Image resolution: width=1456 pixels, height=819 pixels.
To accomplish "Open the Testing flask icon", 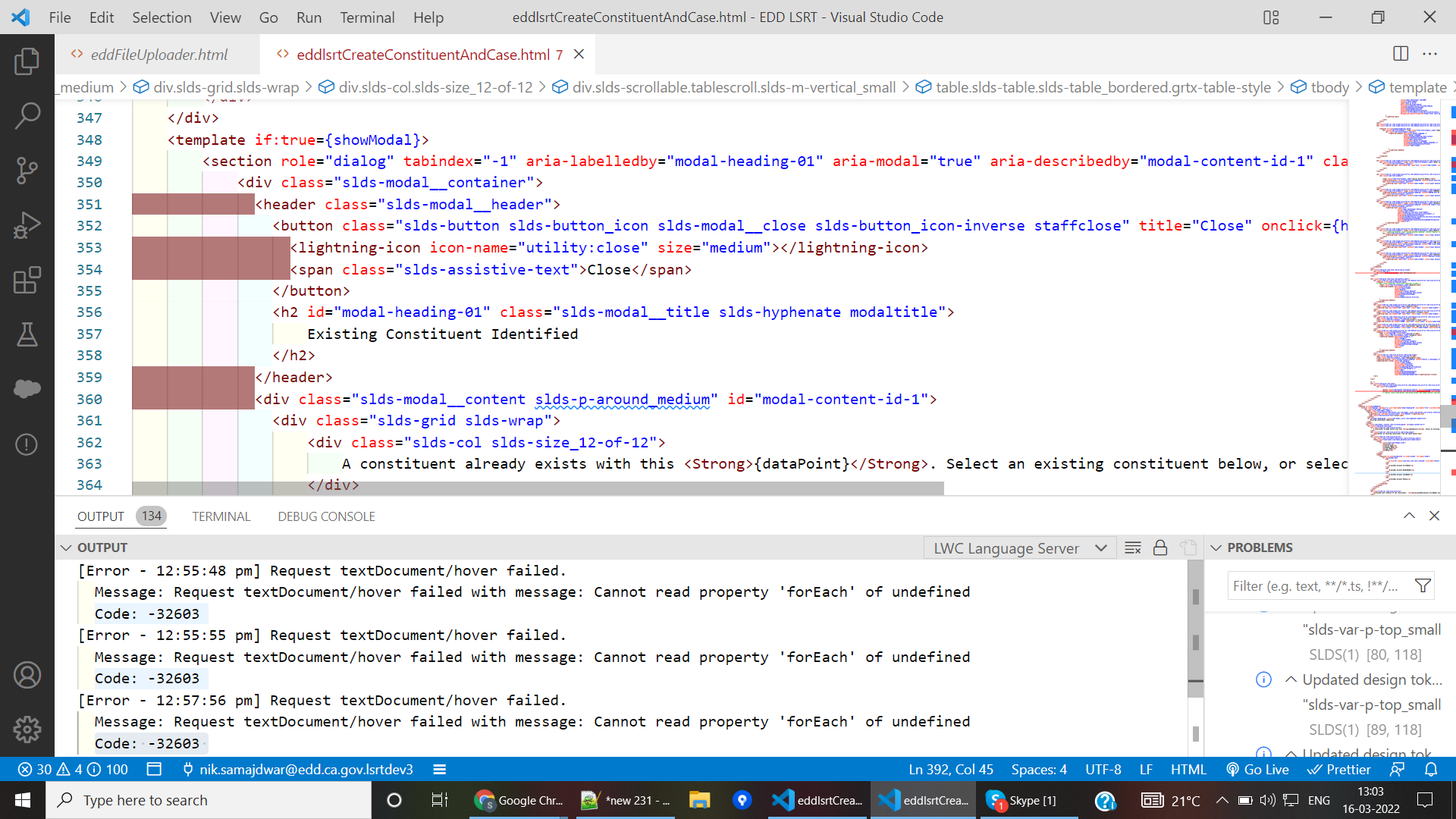I will 27,334.
